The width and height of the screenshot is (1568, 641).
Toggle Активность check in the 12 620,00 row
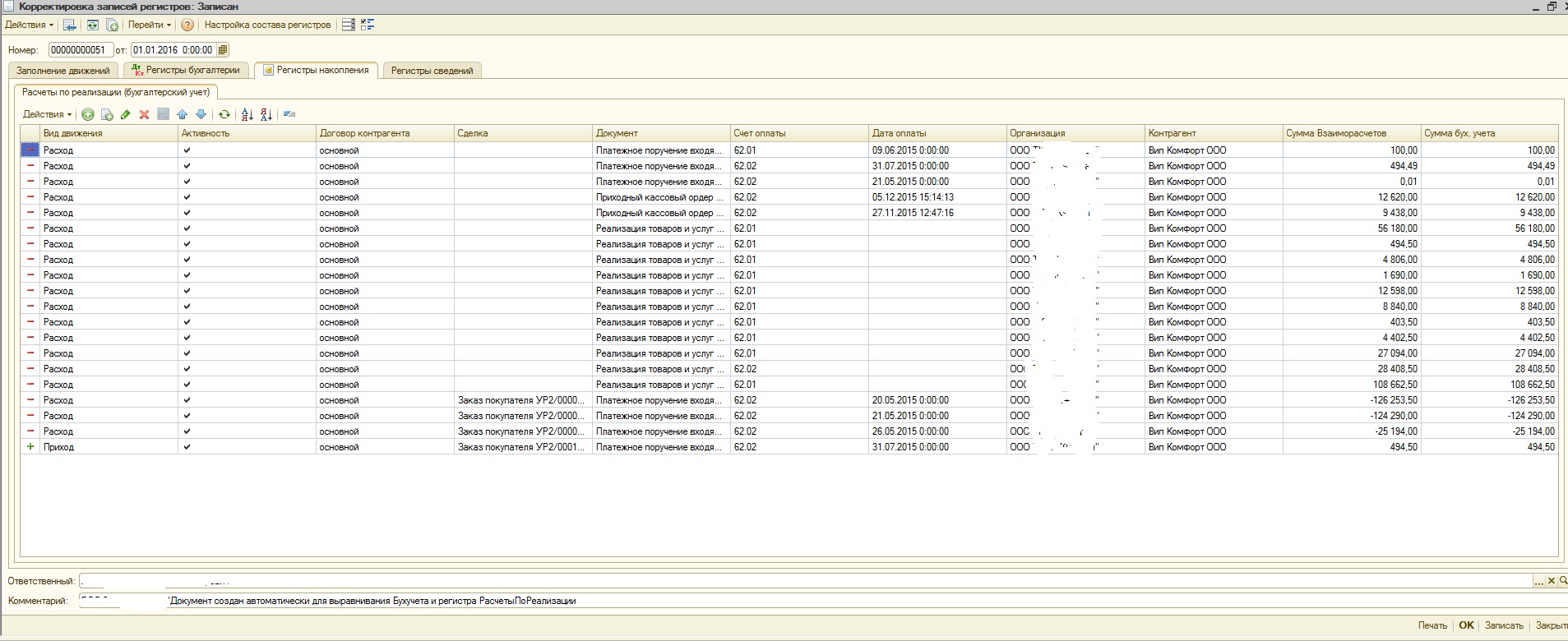187,197
